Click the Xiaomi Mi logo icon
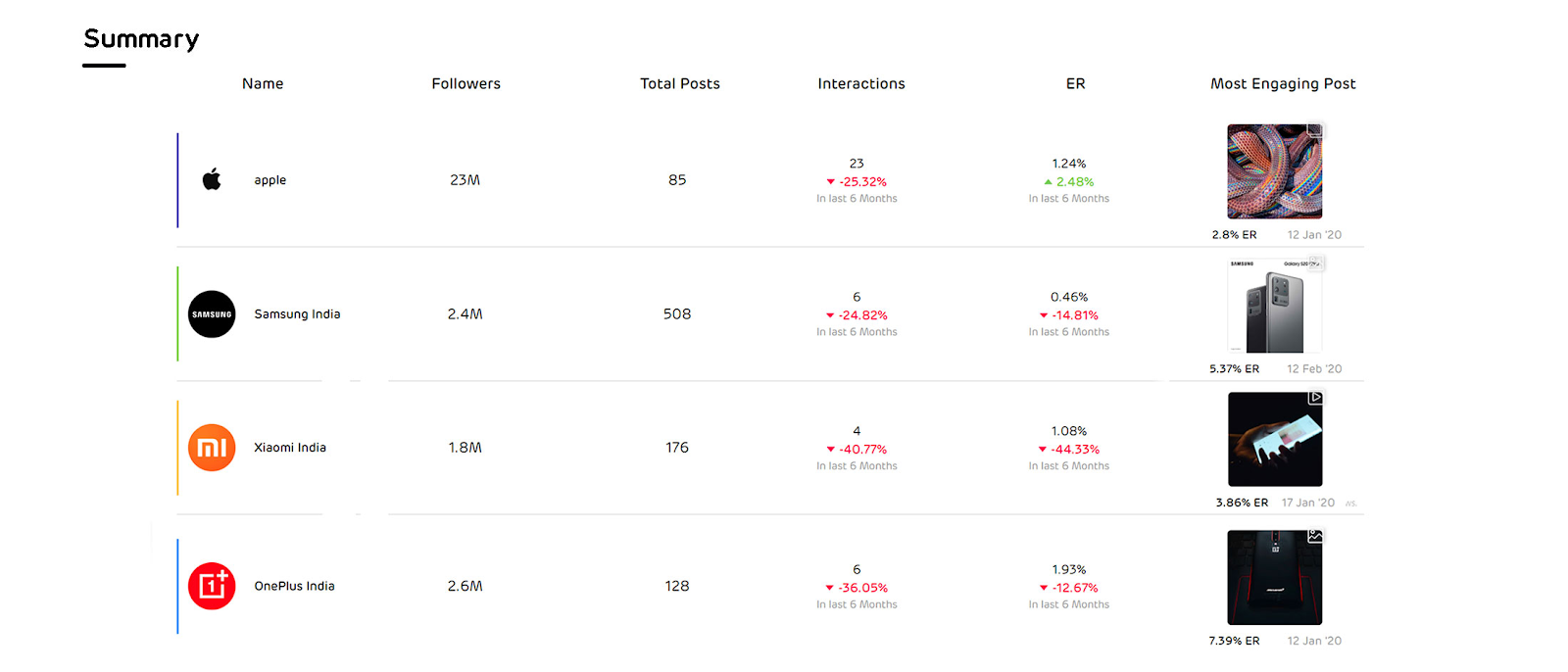The height and width of the screenshot is (672, 1568). pyautogui.click(x=212, y=448)
